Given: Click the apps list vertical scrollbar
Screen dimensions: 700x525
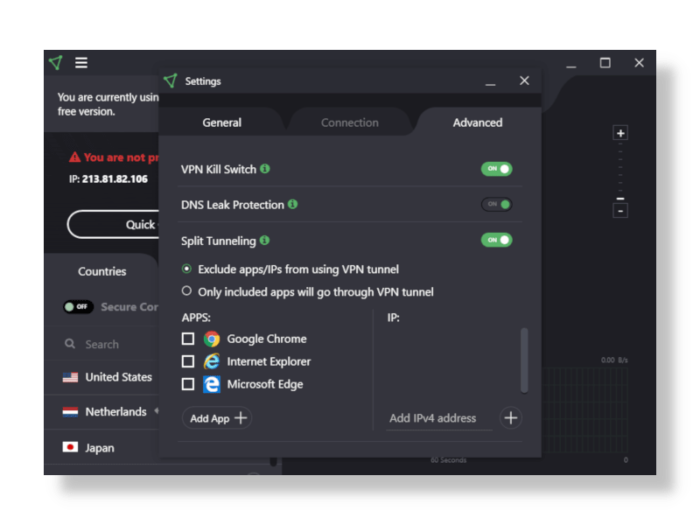Looking at the screenshot, I should point(524,361).
